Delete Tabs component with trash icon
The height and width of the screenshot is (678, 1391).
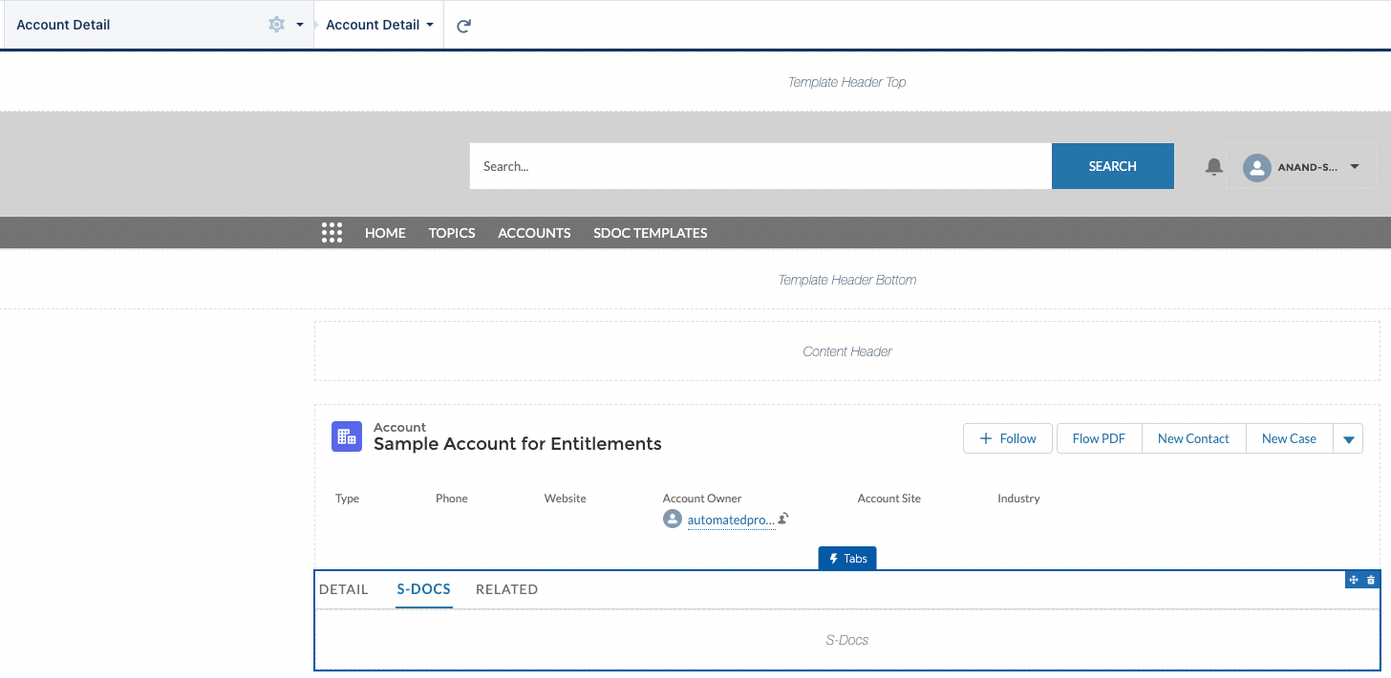point(1371,580)
